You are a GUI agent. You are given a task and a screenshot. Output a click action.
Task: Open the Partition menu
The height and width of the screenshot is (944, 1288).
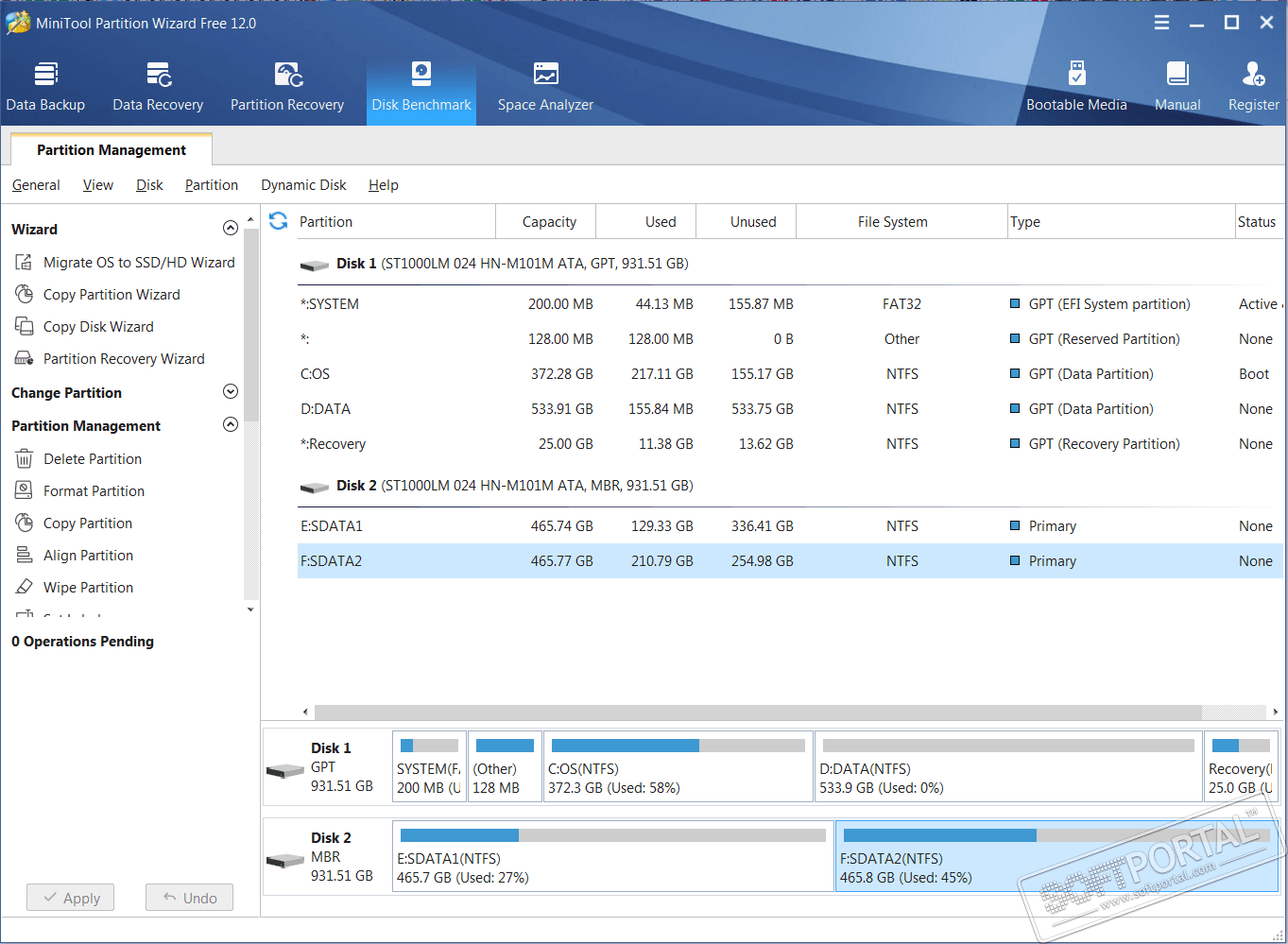(x=211, y=185)
